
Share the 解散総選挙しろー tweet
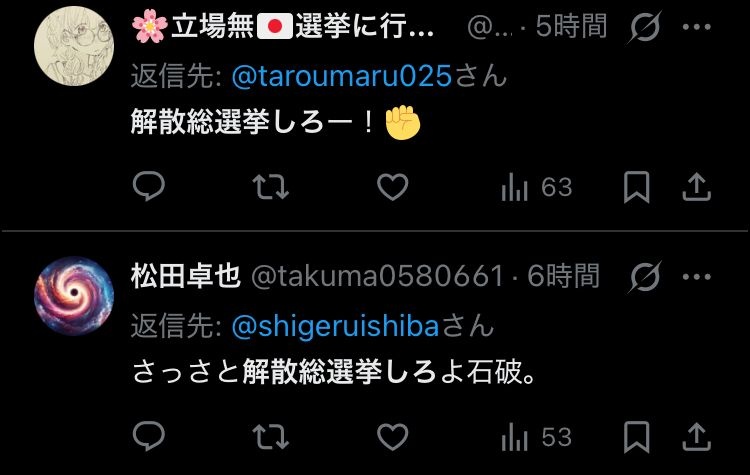tap(696, 187)
